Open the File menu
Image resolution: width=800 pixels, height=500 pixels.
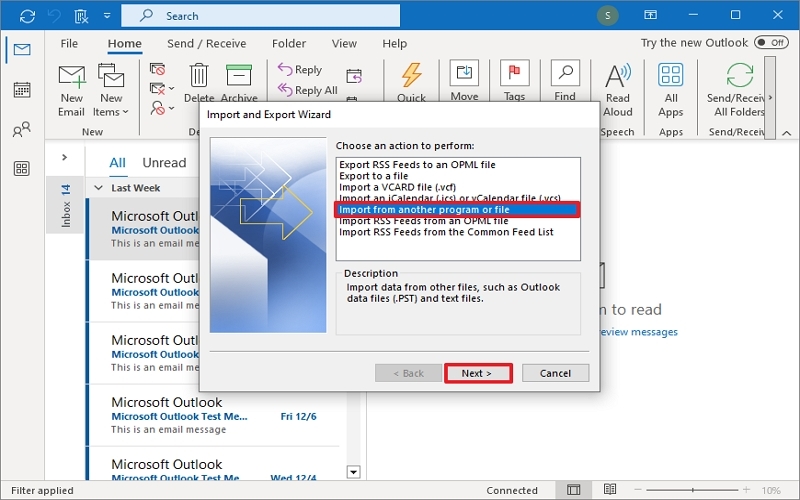69,43
